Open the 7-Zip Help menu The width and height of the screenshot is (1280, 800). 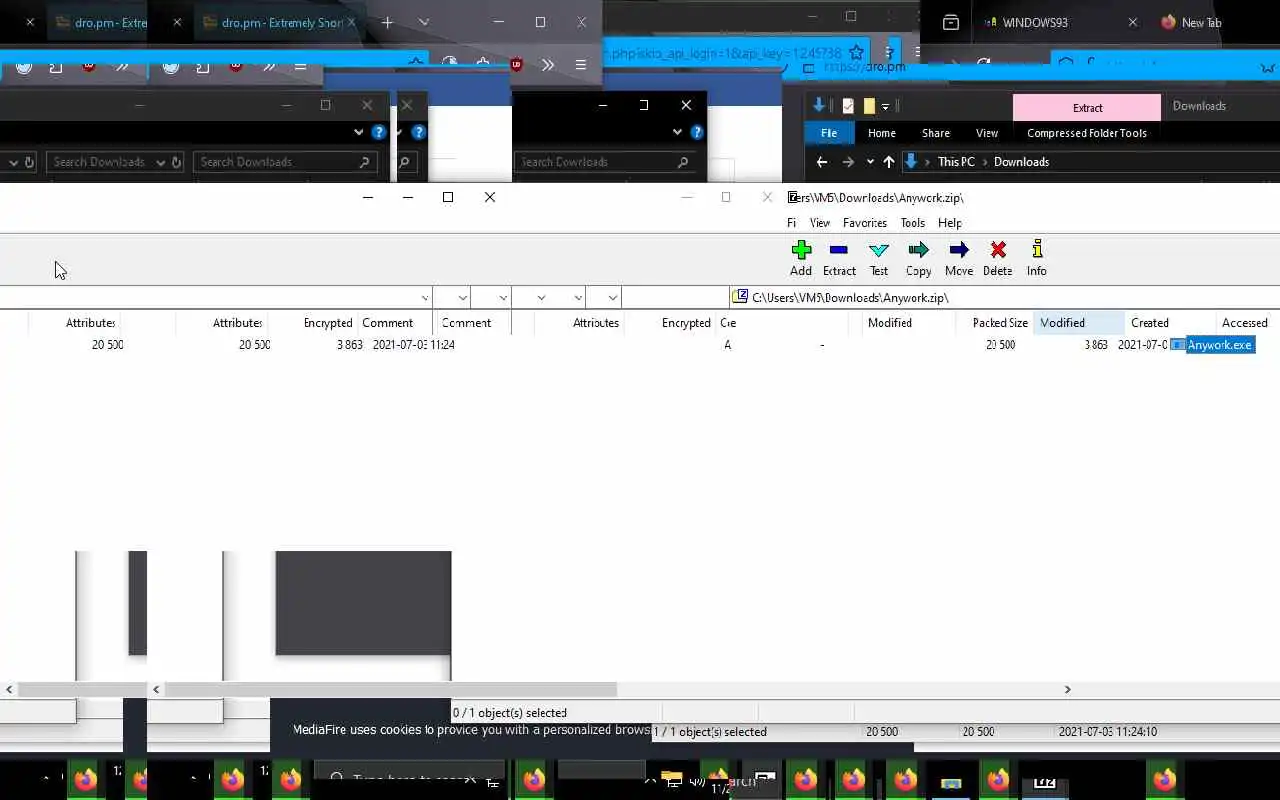[950, 223]
